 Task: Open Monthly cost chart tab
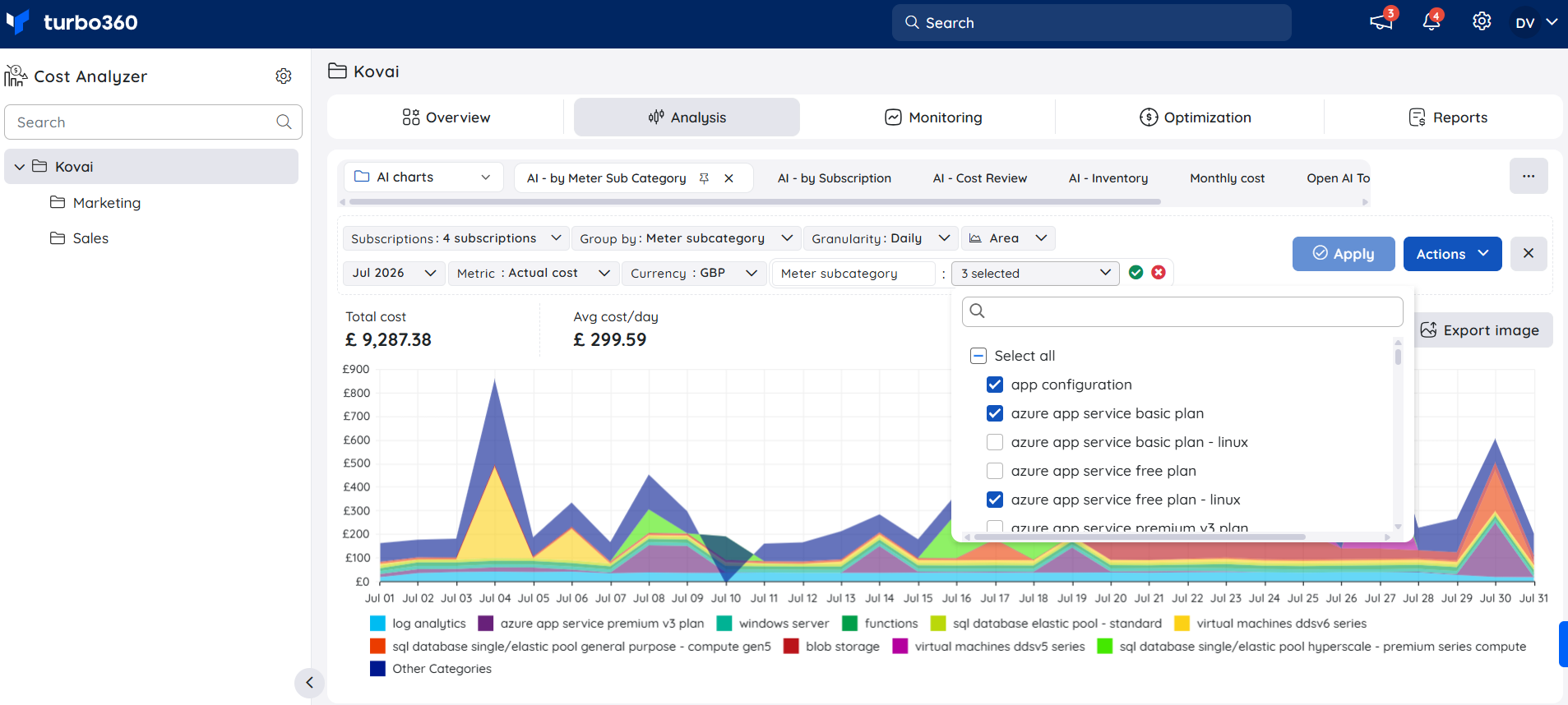1228,178
